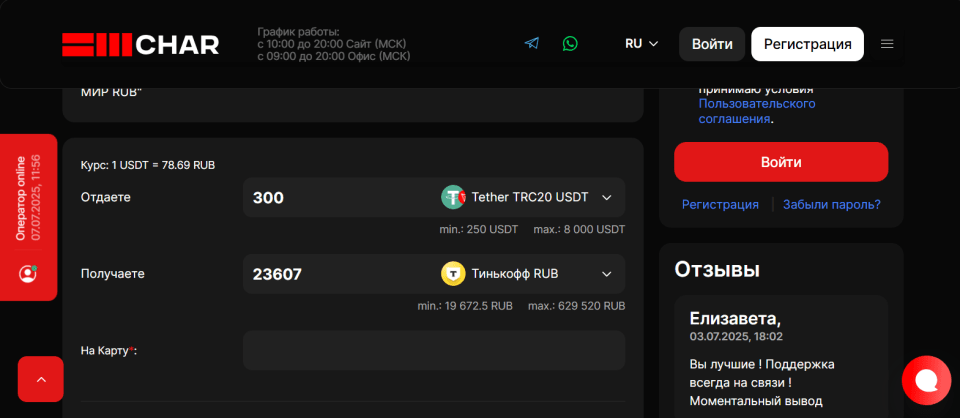Image resolution: width=960 pixels, height=418 pixels.
Task: Open the WhatsApp contact icon
Action: [x=570, y=43]
